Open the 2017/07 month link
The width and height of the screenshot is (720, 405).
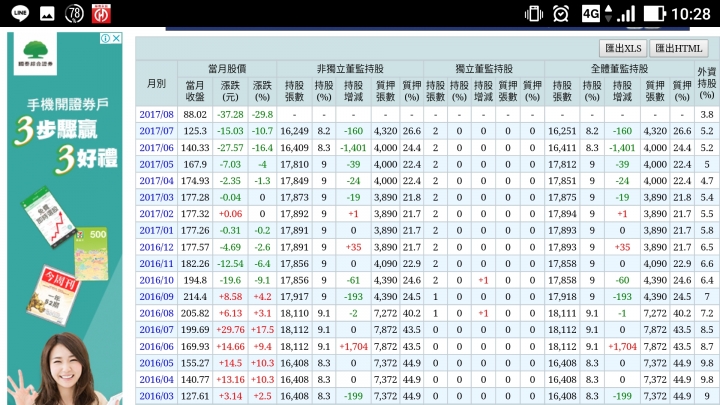[x=157, y=131]
